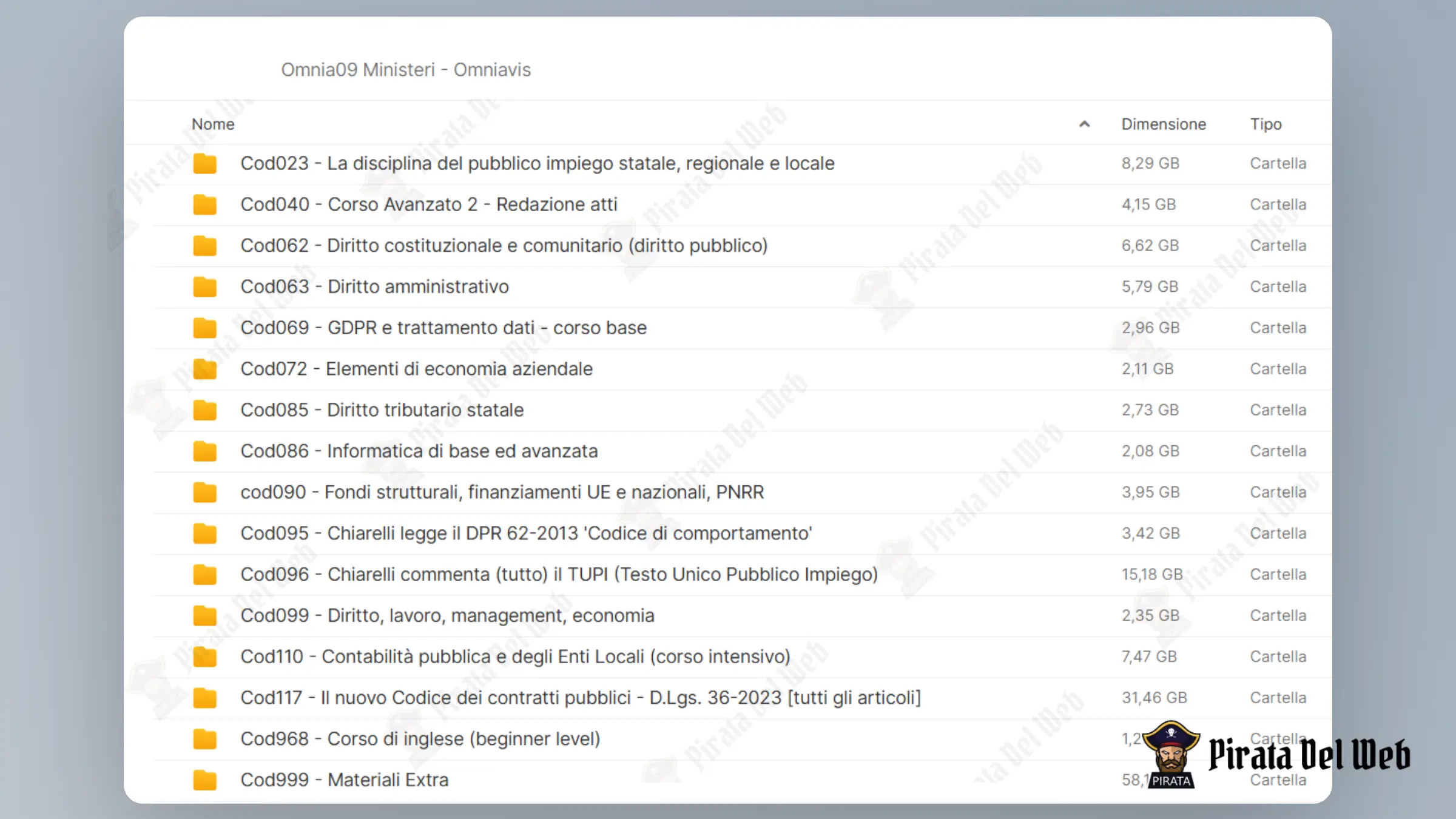Click the folder icon for Cod110
Screen dimensions: 1456x819
204,657
